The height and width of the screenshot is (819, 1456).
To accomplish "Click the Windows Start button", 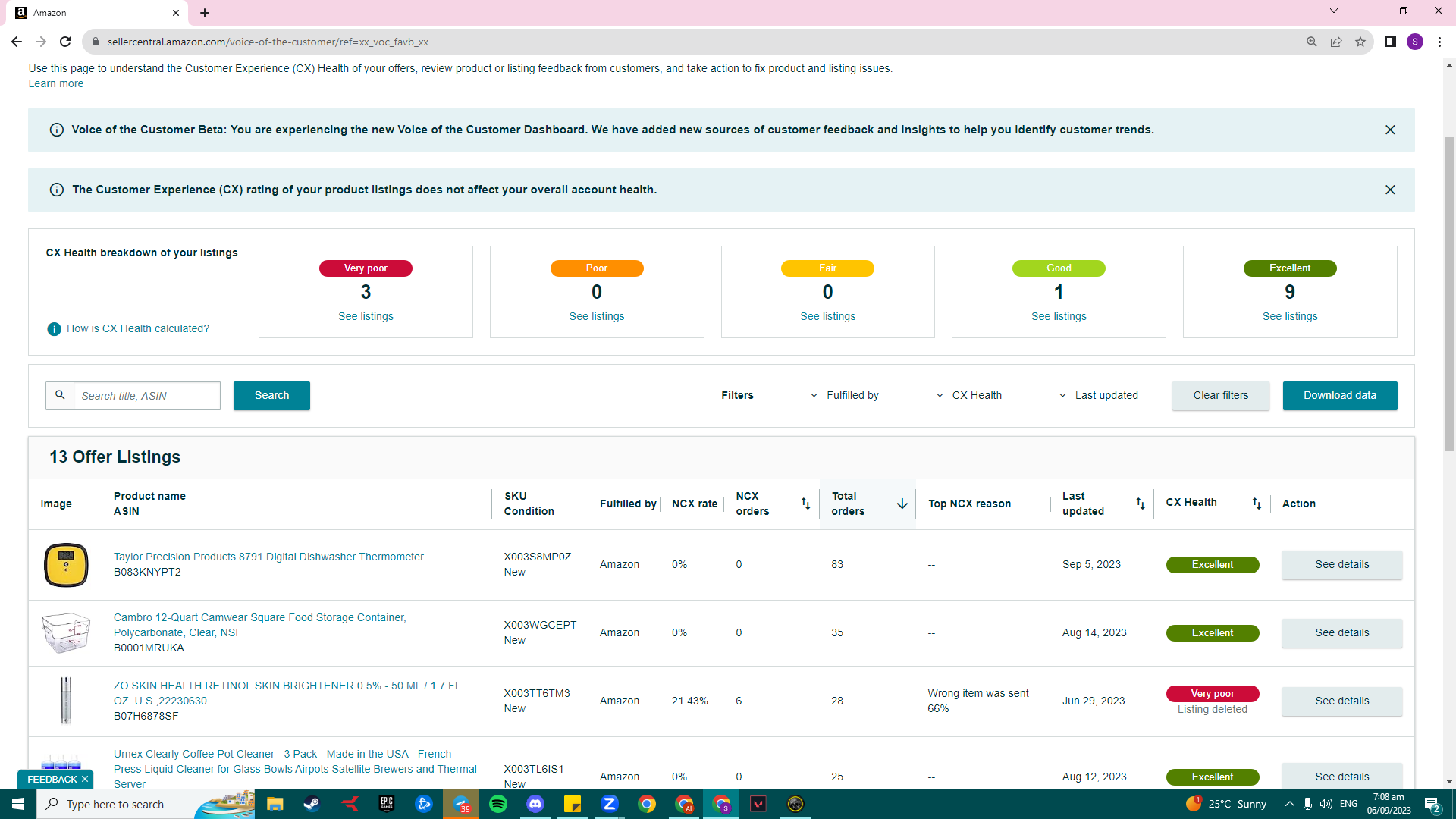I will [x=18, y=804].
